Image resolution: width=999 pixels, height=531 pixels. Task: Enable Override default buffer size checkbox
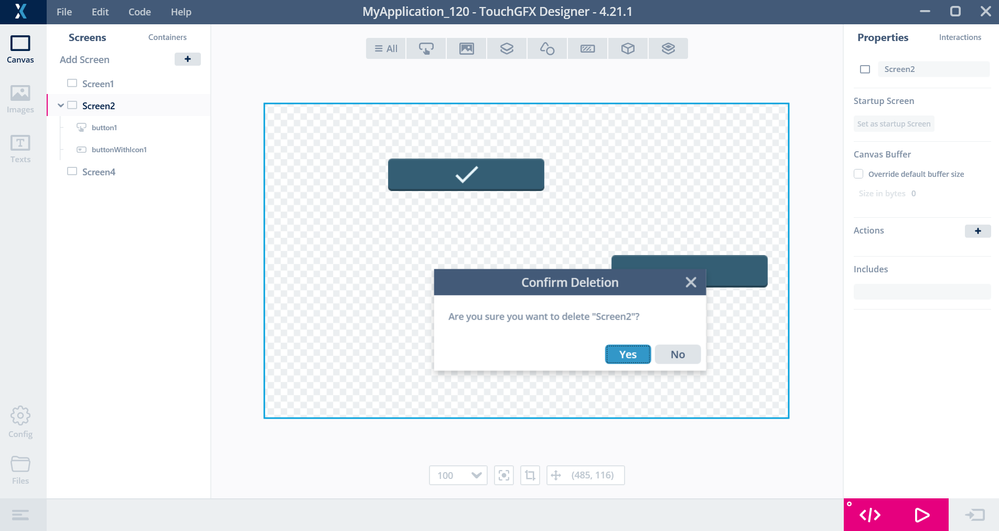[x=858, y=174]
